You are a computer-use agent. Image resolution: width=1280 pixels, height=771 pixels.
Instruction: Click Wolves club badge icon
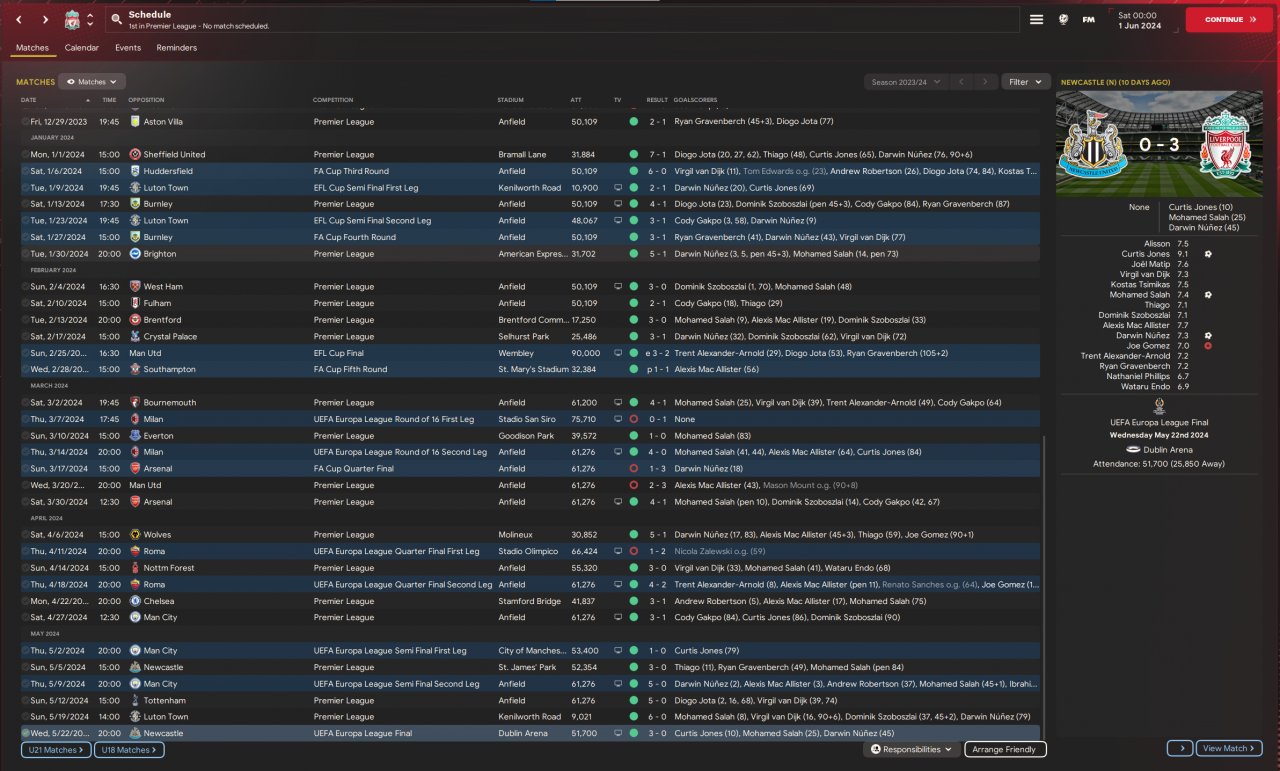[x=135, y=535]
